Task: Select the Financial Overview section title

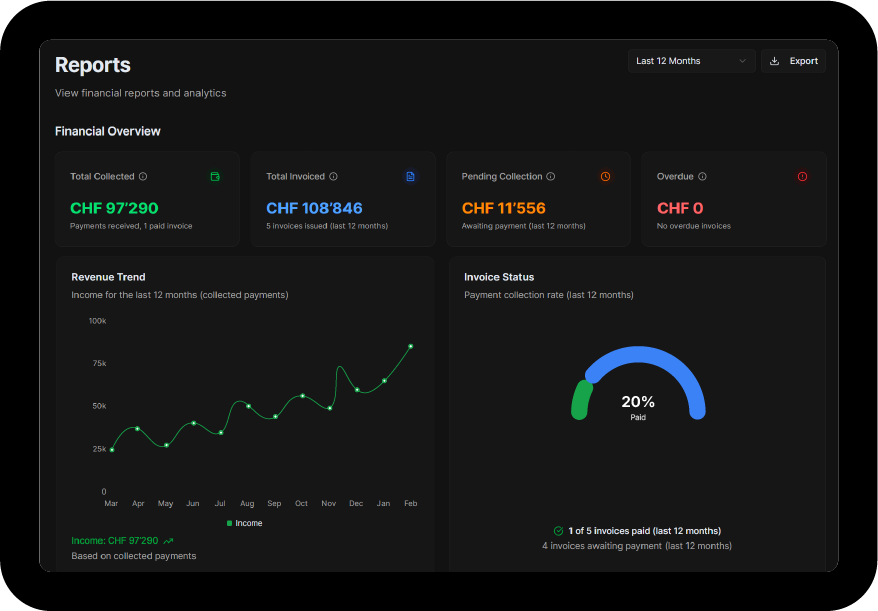Action: click(107, 131)
